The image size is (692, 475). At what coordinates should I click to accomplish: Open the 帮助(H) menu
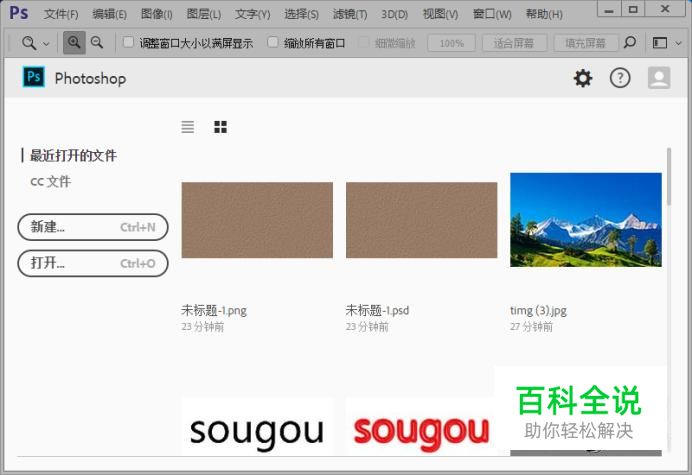pyautogui.click(x=544, y=14)
